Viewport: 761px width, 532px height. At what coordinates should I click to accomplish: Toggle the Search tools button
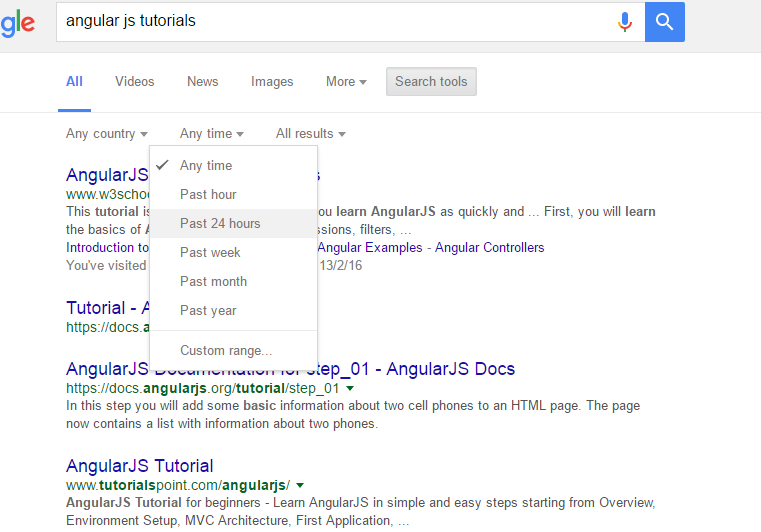tap(431, 82)
